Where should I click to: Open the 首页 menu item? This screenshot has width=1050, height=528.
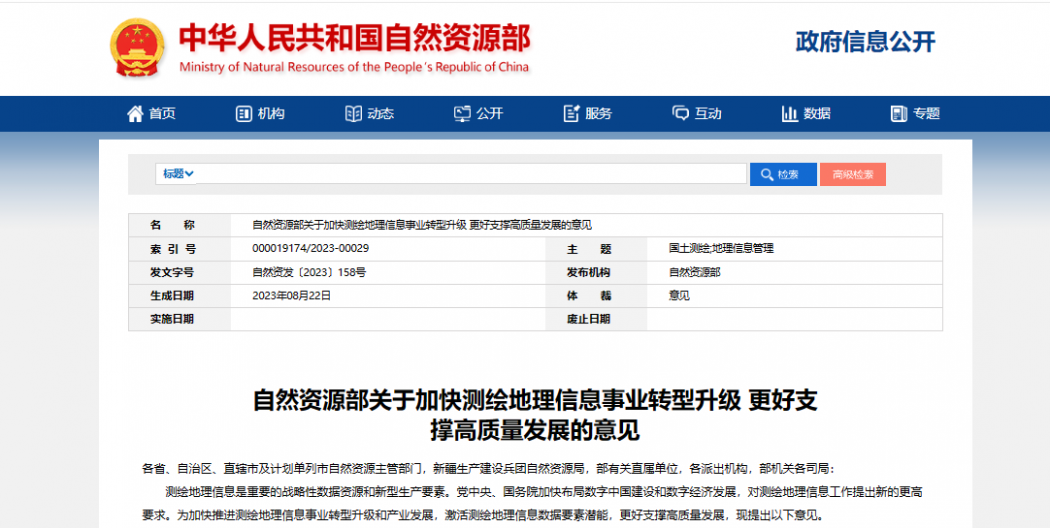[162, 114]
